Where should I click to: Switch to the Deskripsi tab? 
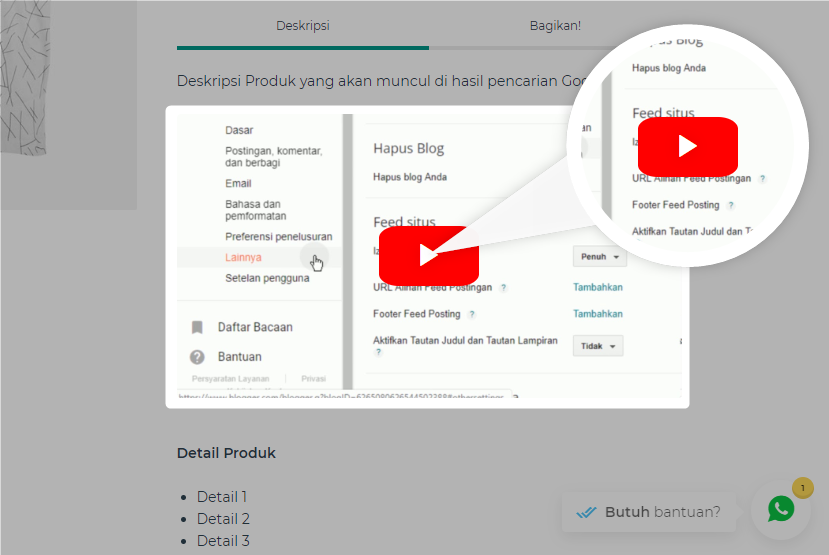(x=303, y=25)
